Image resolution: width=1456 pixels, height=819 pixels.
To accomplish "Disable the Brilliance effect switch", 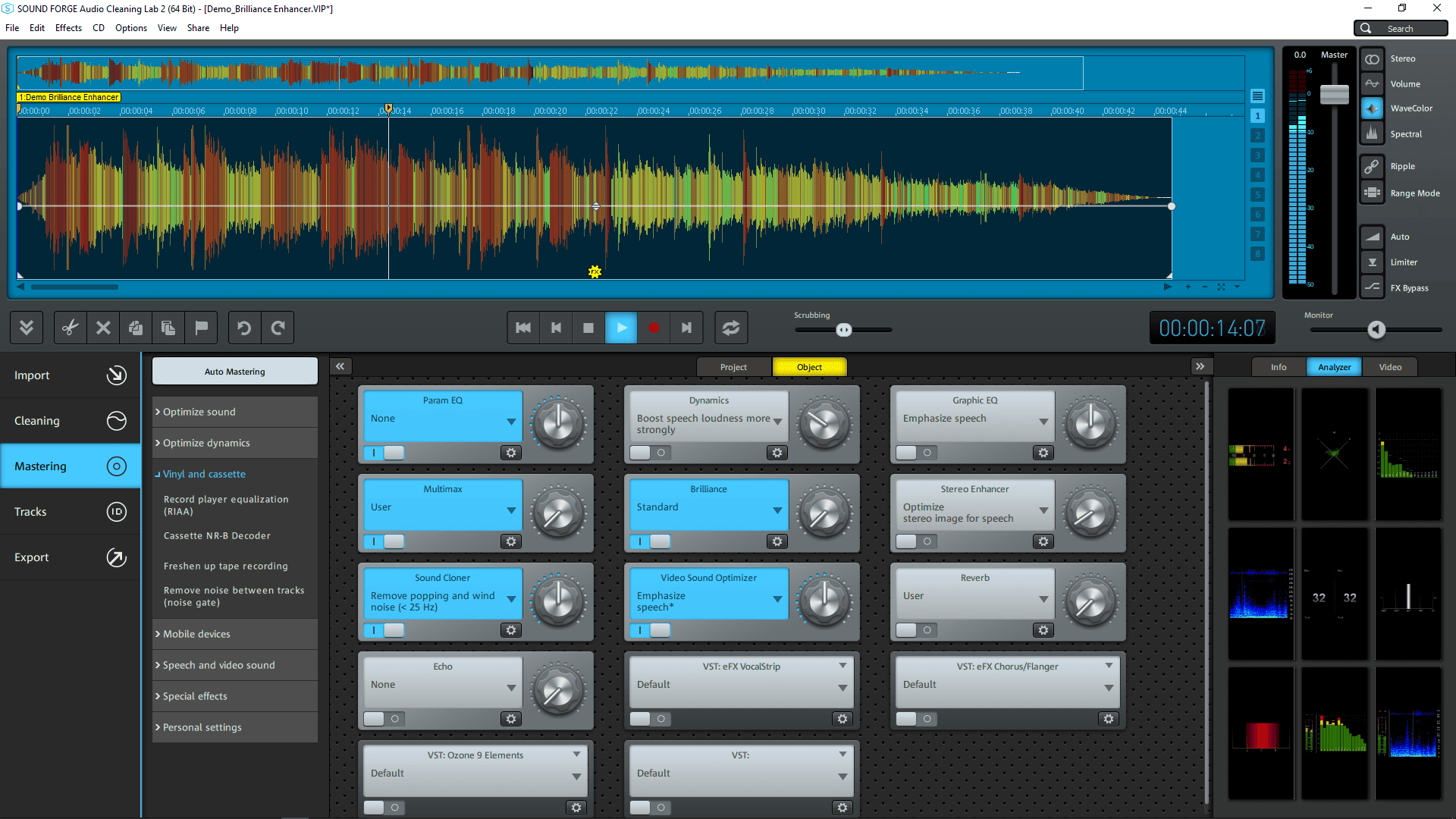I will [651, 541].
